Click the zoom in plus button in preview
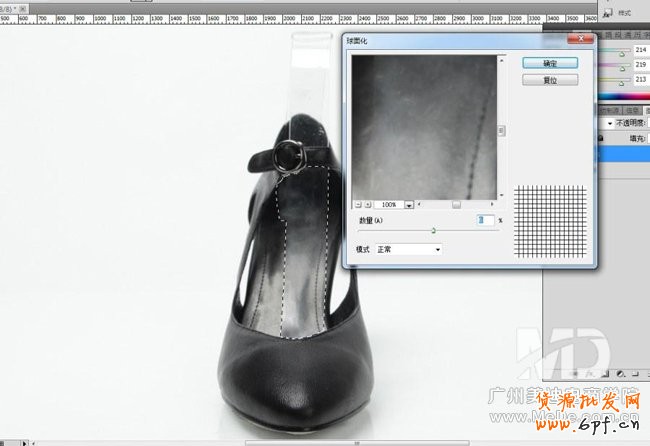This screenshot has width=650, height=446. [x=367, y=203]
